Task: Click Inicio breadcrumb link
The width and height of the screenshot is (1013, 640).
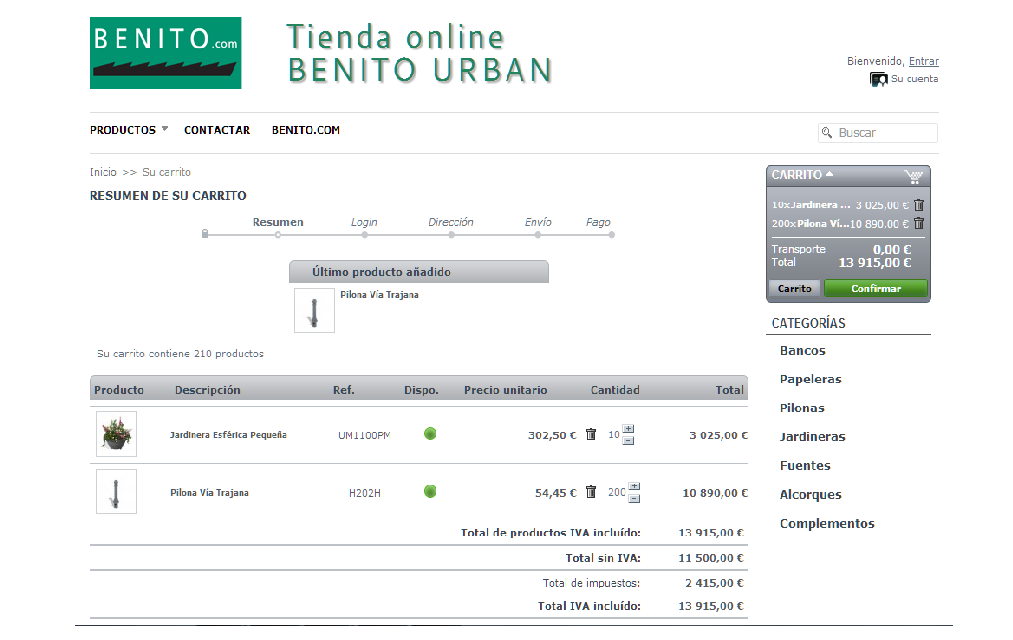Action: tap(103, 172)
